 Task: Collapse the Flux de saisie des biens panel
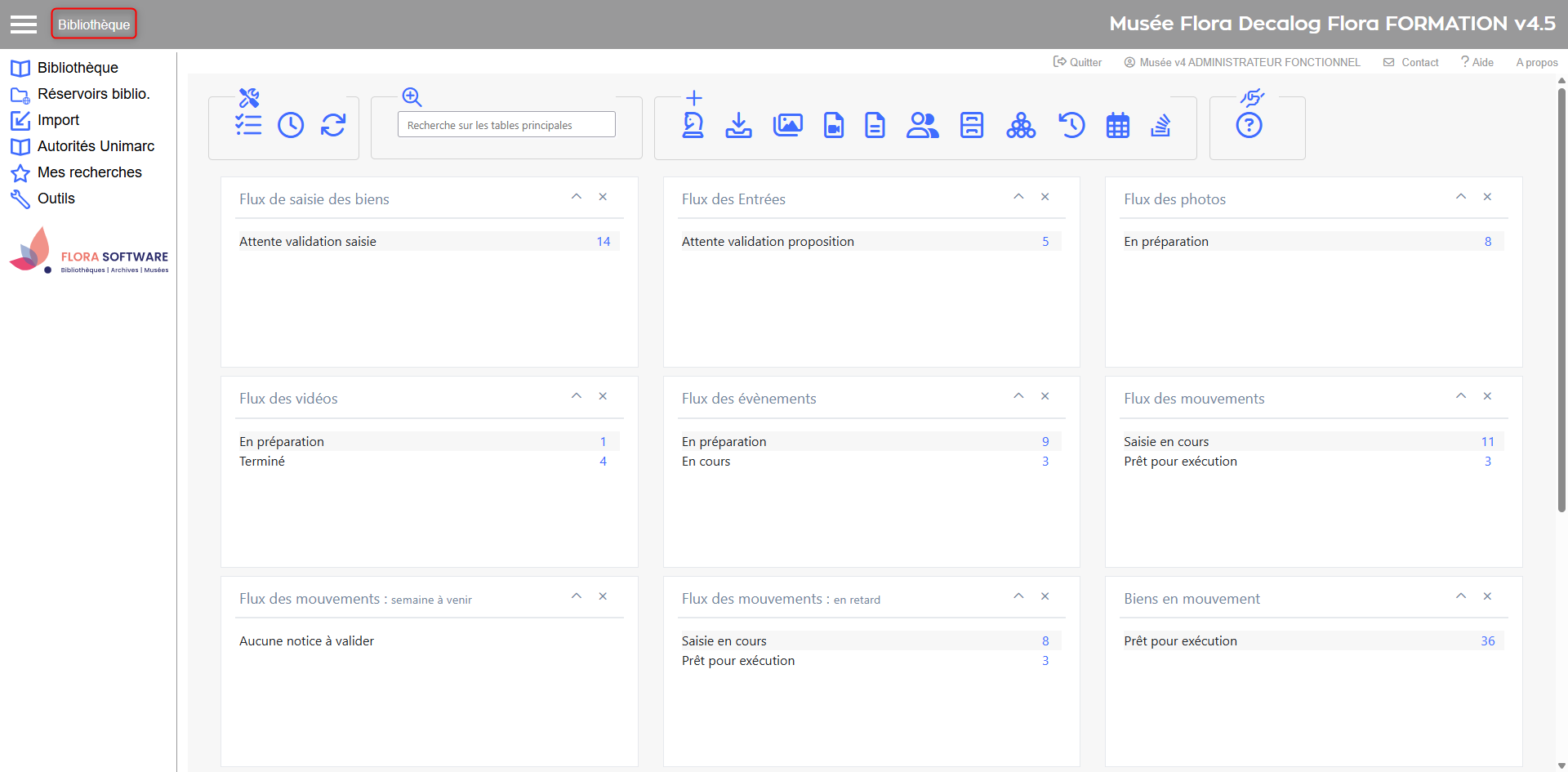(x=577, y=197)
